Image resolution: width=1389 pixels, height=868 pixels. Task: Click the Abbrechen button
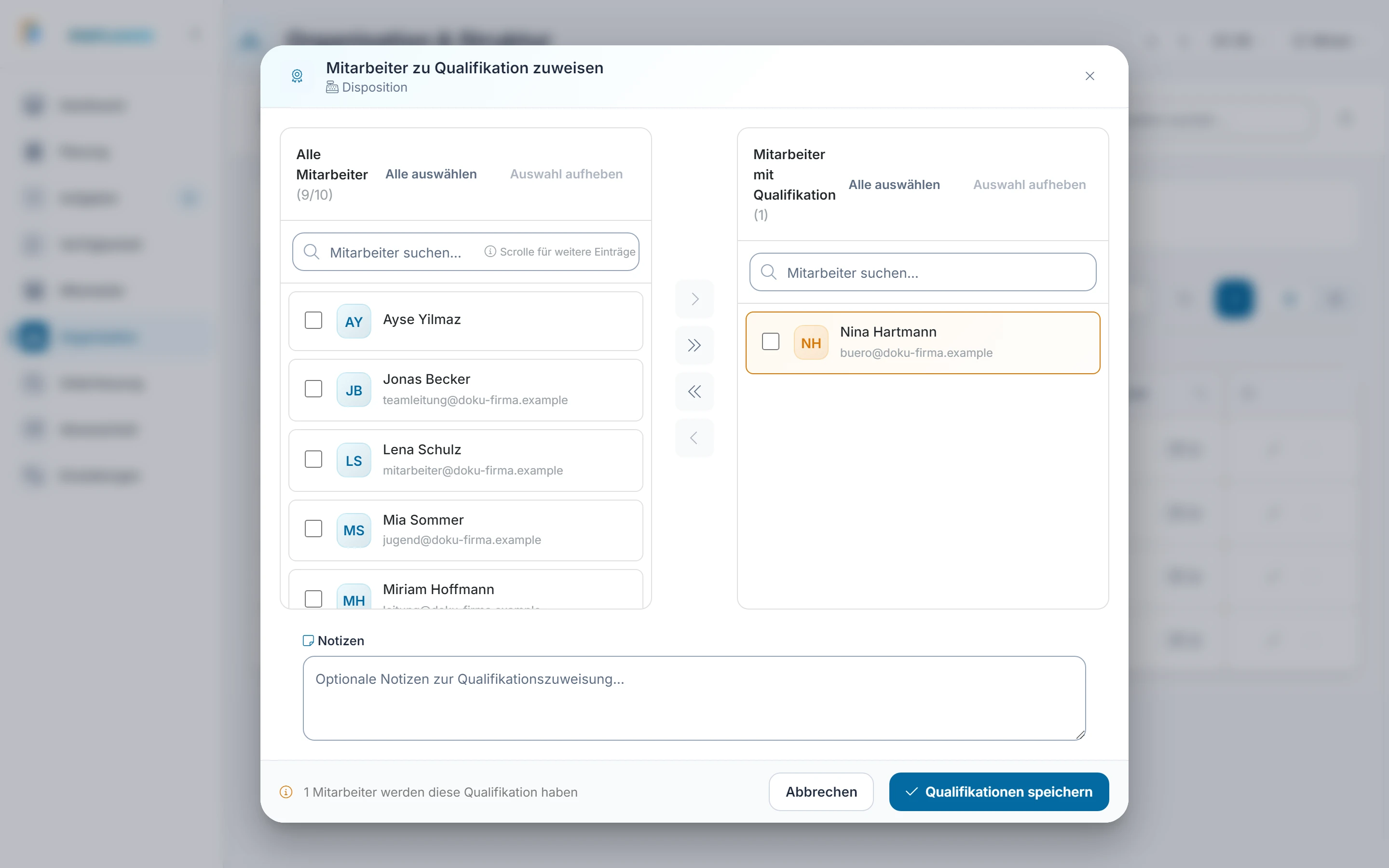pos(821,792)
